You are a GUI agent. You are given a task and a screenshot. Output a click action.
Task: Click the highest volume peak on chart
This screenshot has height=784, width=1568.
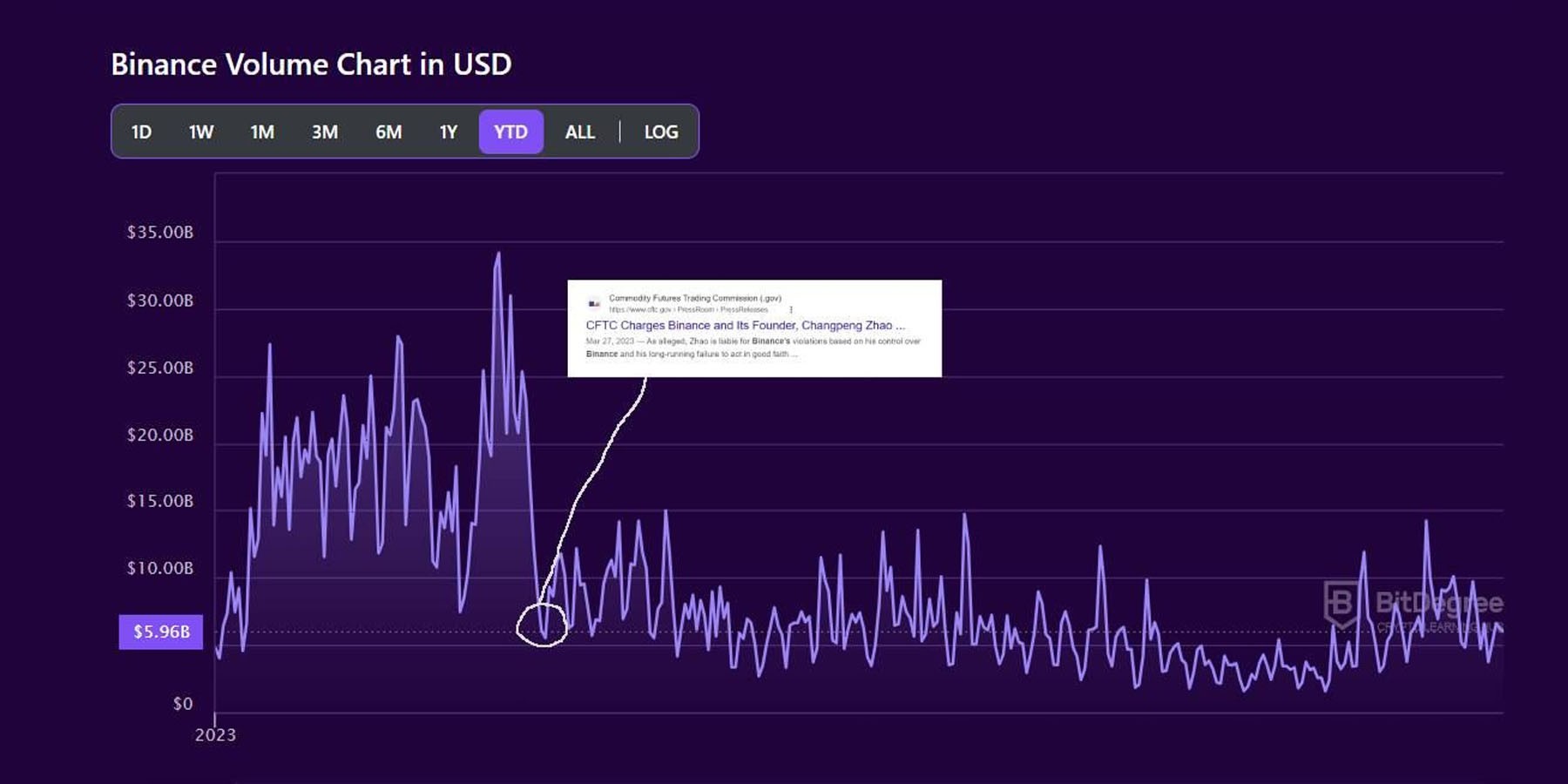coord(498,254)
